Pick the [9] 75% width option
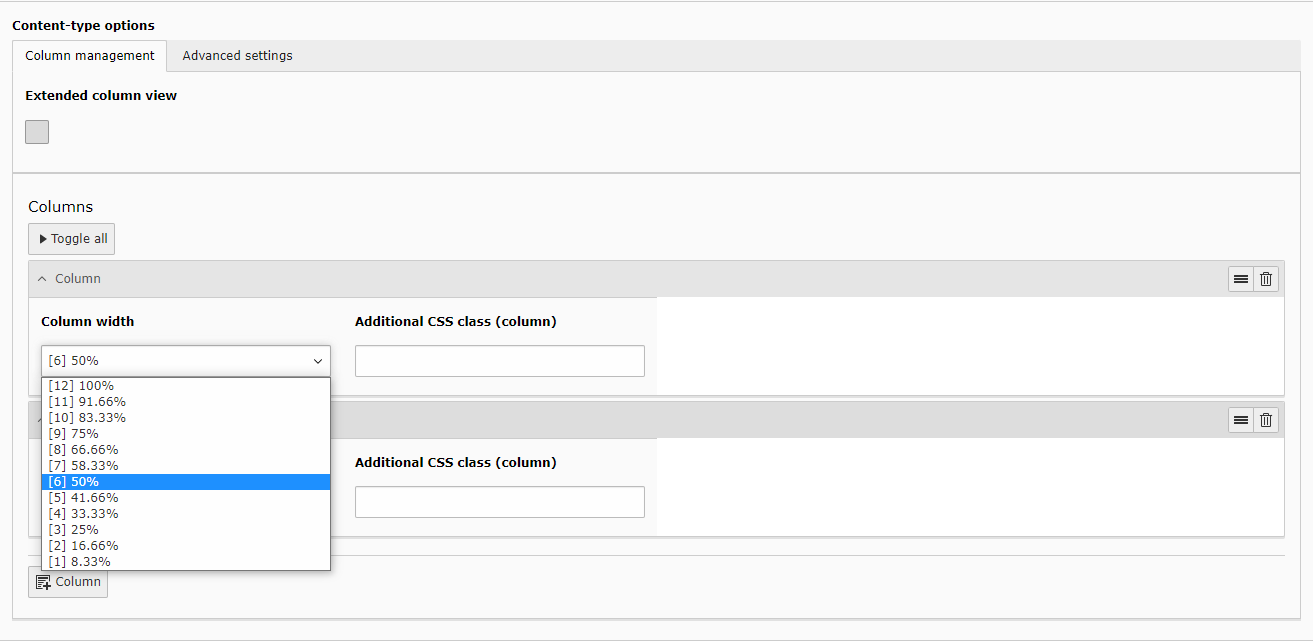 [73, 434]
